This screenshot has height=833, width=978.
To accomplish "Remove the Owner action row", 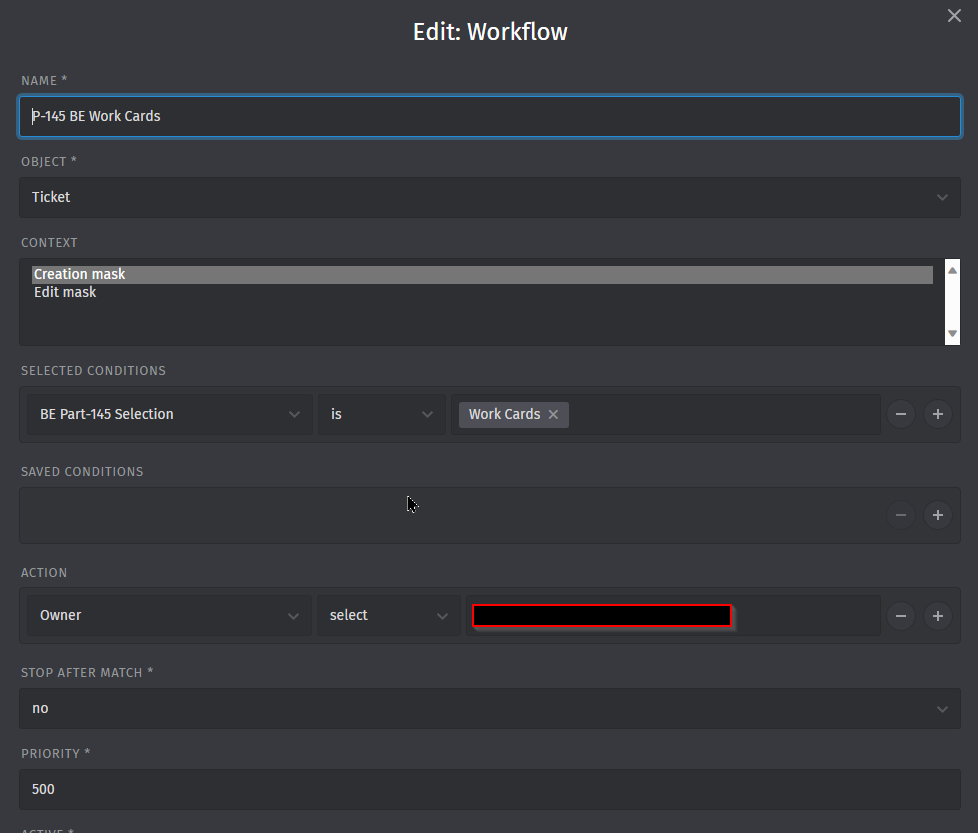I will click(x=901, y=616).
